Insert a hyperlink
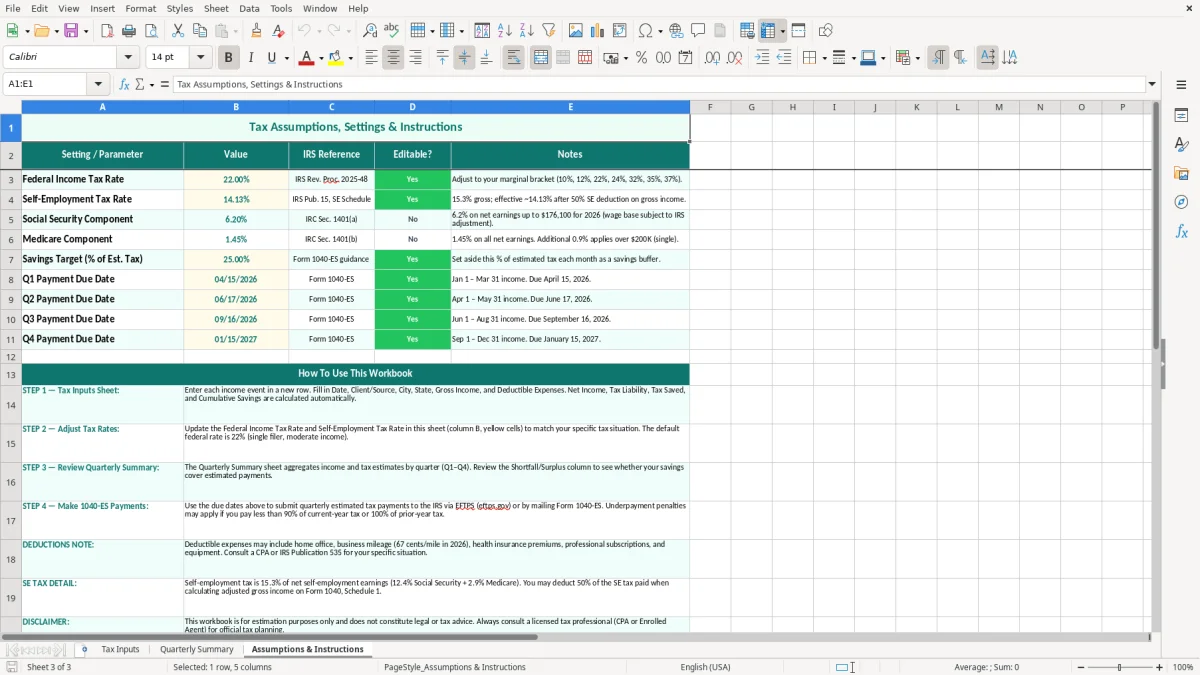The height and width of the screenshot is (675, 1200). 676,31
